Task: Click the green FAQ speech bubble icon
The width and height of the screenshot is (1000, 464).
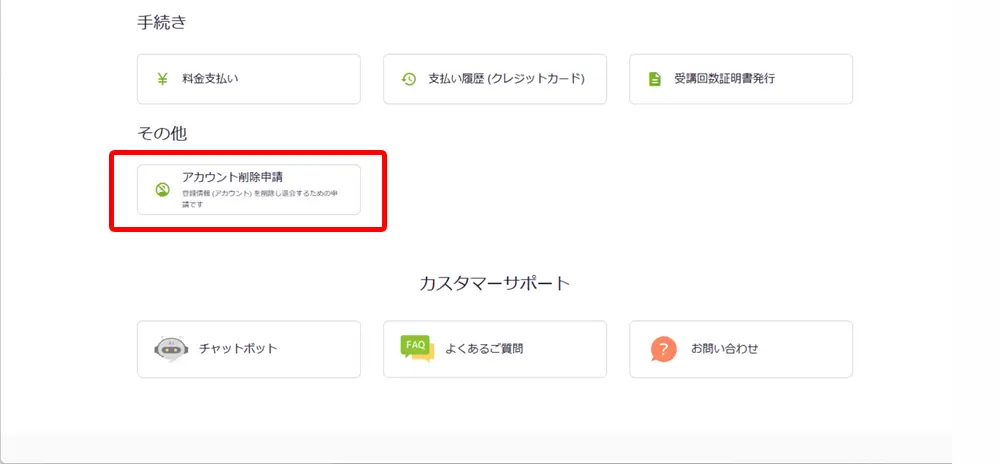Action: pos(417,348)
